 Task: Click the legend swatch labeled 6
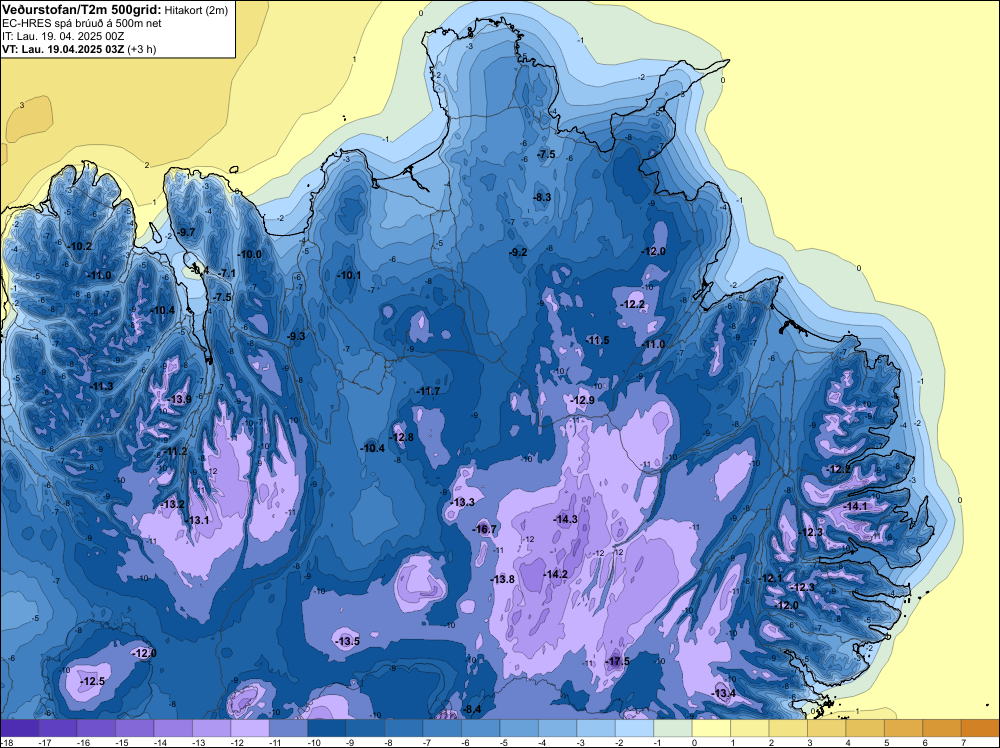pyautogui.click(x=943, y=728)
